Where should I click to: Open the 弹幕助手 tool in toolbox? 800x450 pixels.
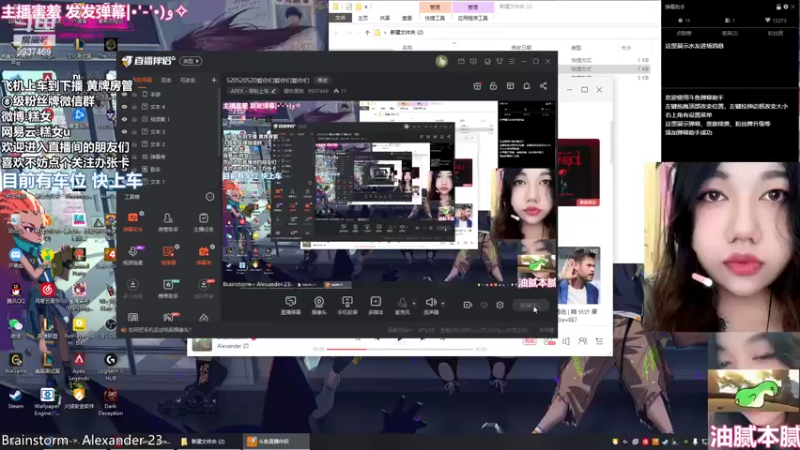pyautogui.click(x=133, y=222)
